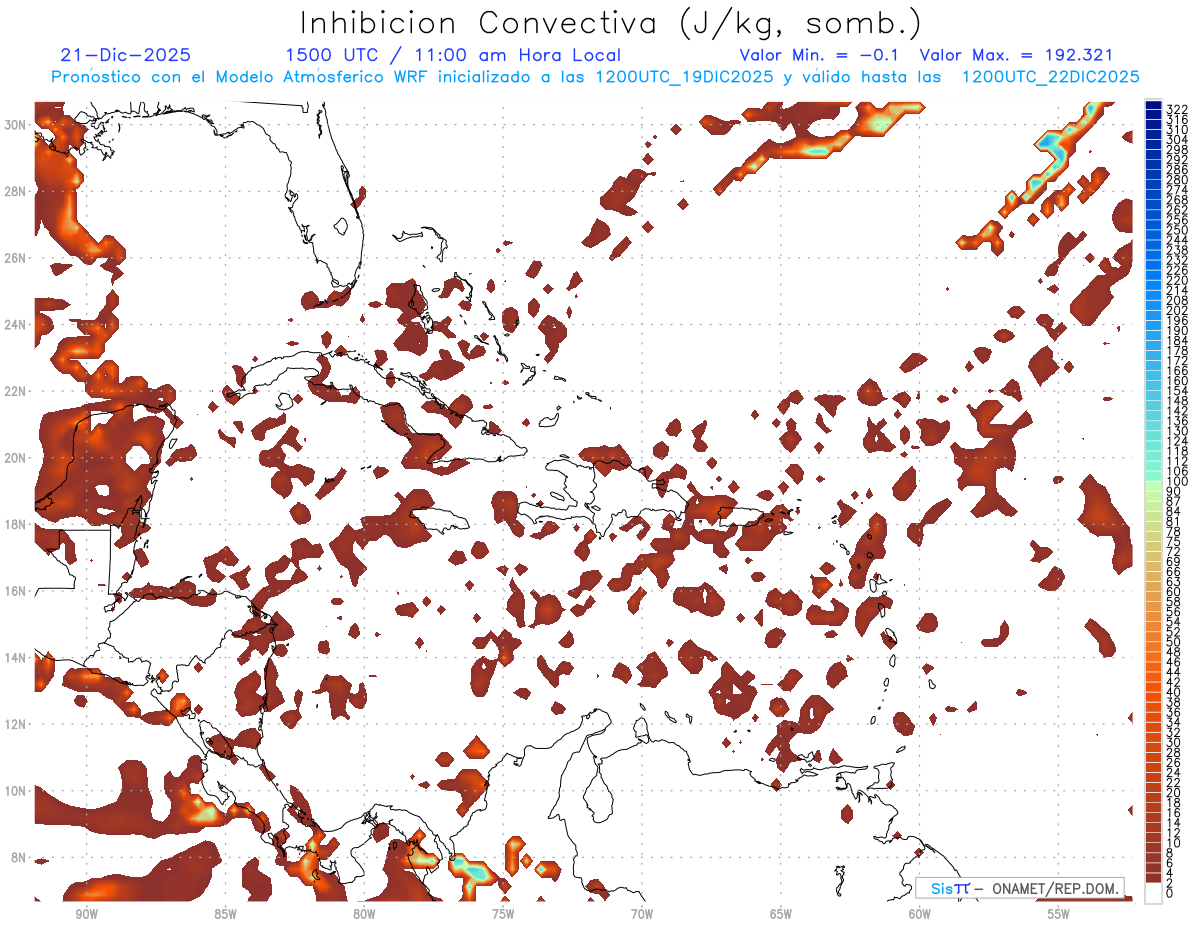Click the "Valor Min. = -0.1" readout
Image resolution: width=1200 pixels, height=927 pixels.
point(819,56)
